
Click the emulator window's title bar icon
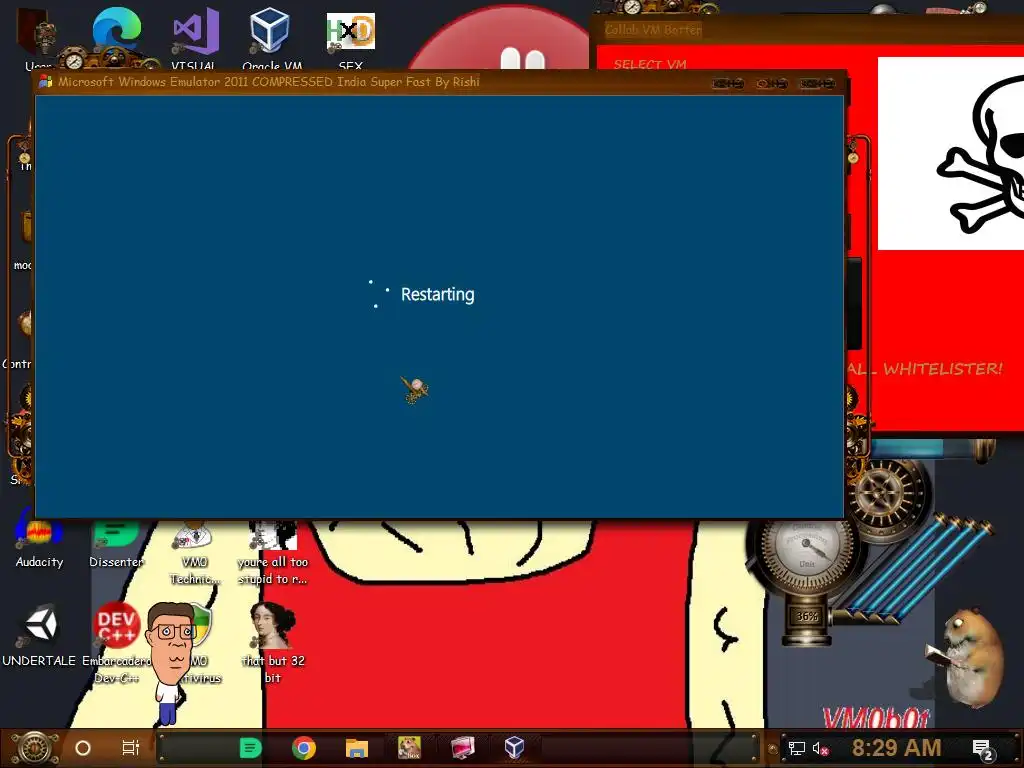[x=46, y=82]
